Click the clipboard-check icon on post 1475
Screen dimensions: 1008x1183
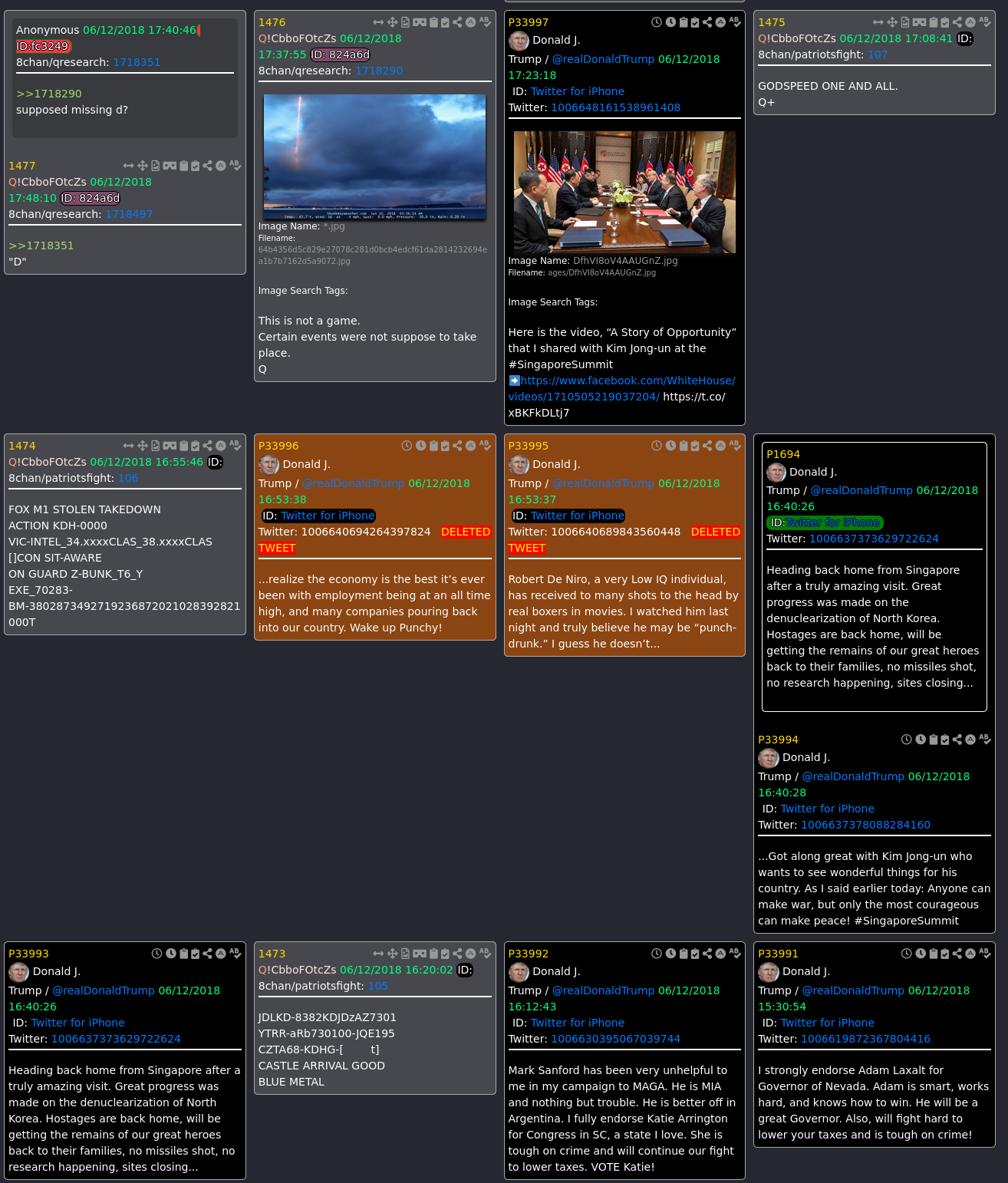pyautogui.click(x=945, y=22)
